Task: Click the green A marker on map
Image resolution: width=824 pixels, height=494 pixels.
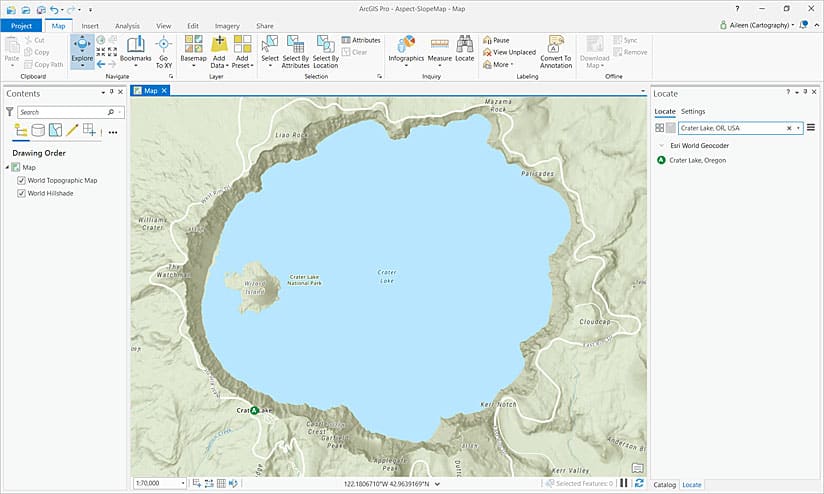Action: point(254,410)
